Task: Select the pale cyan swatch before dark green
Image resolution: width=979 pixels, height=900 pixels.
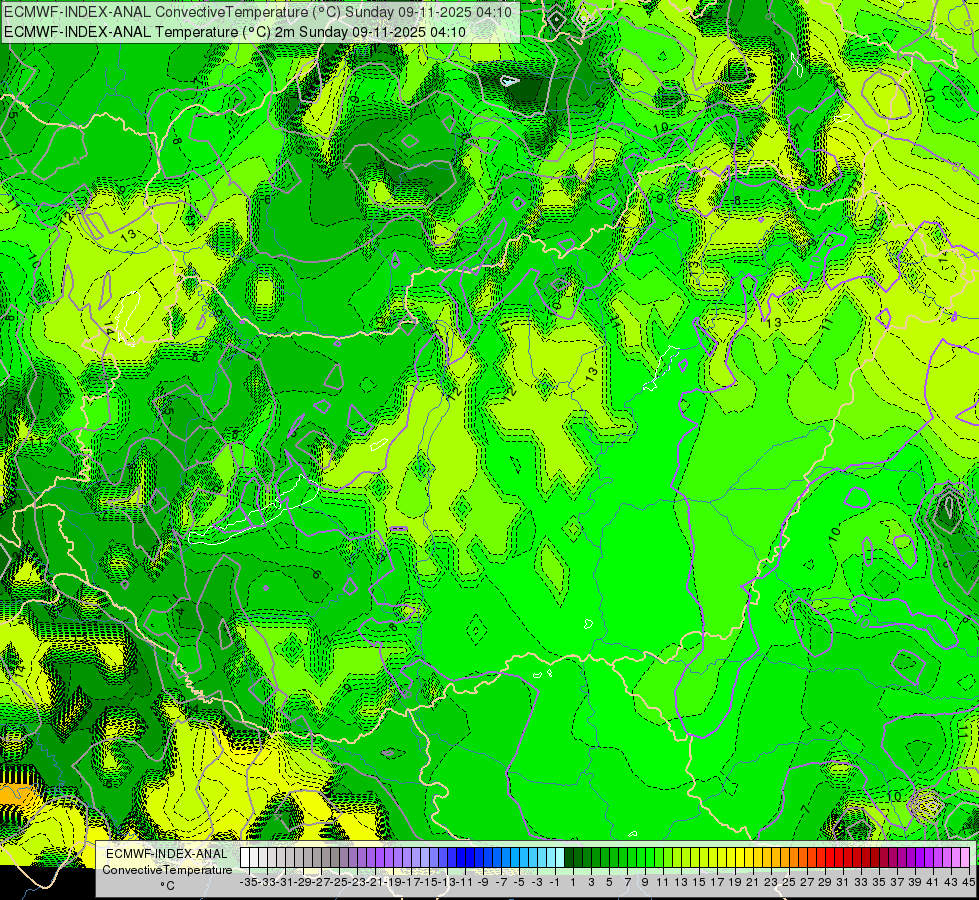Action: (560, 857)
